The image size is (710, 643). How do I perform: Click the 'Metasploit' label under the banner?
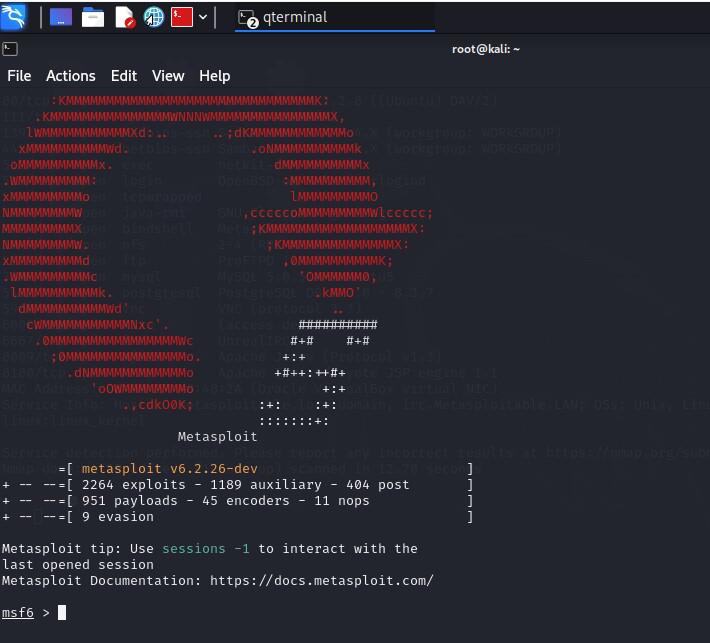(x=217, y=437)
